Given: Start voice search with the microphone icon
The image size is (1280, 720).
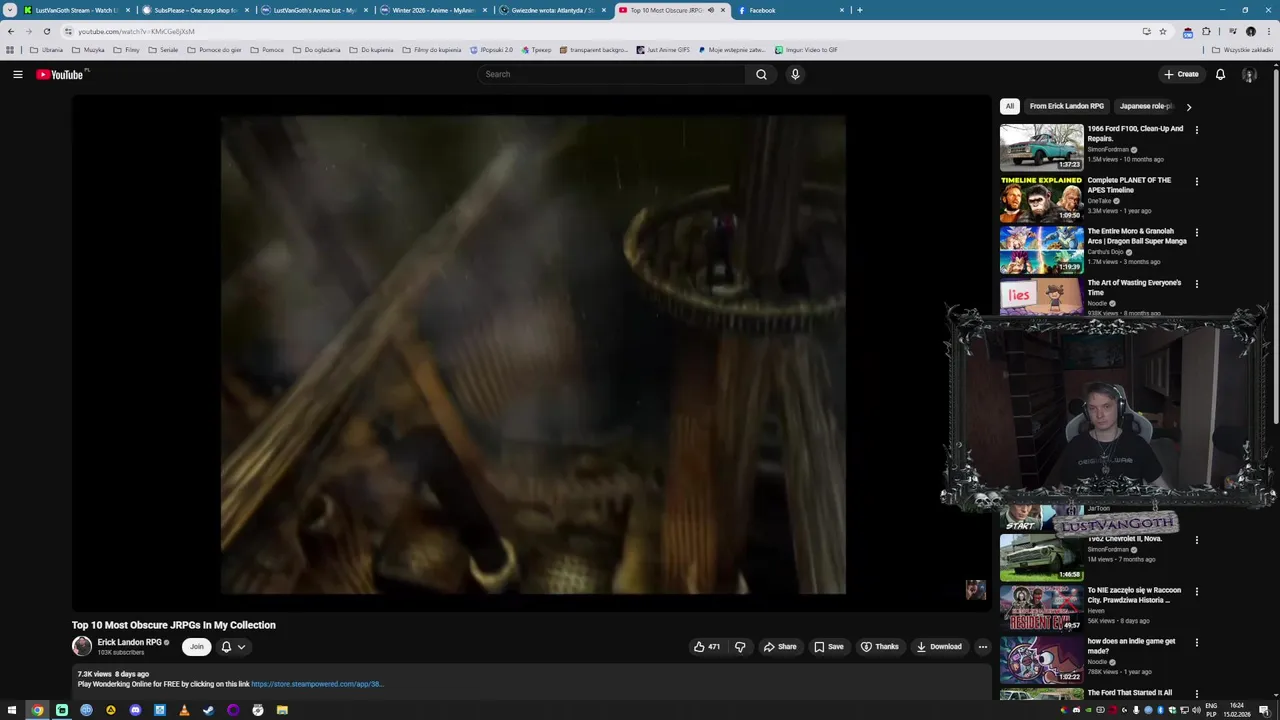Looking at the screenshot, I should tap(795, 74).
